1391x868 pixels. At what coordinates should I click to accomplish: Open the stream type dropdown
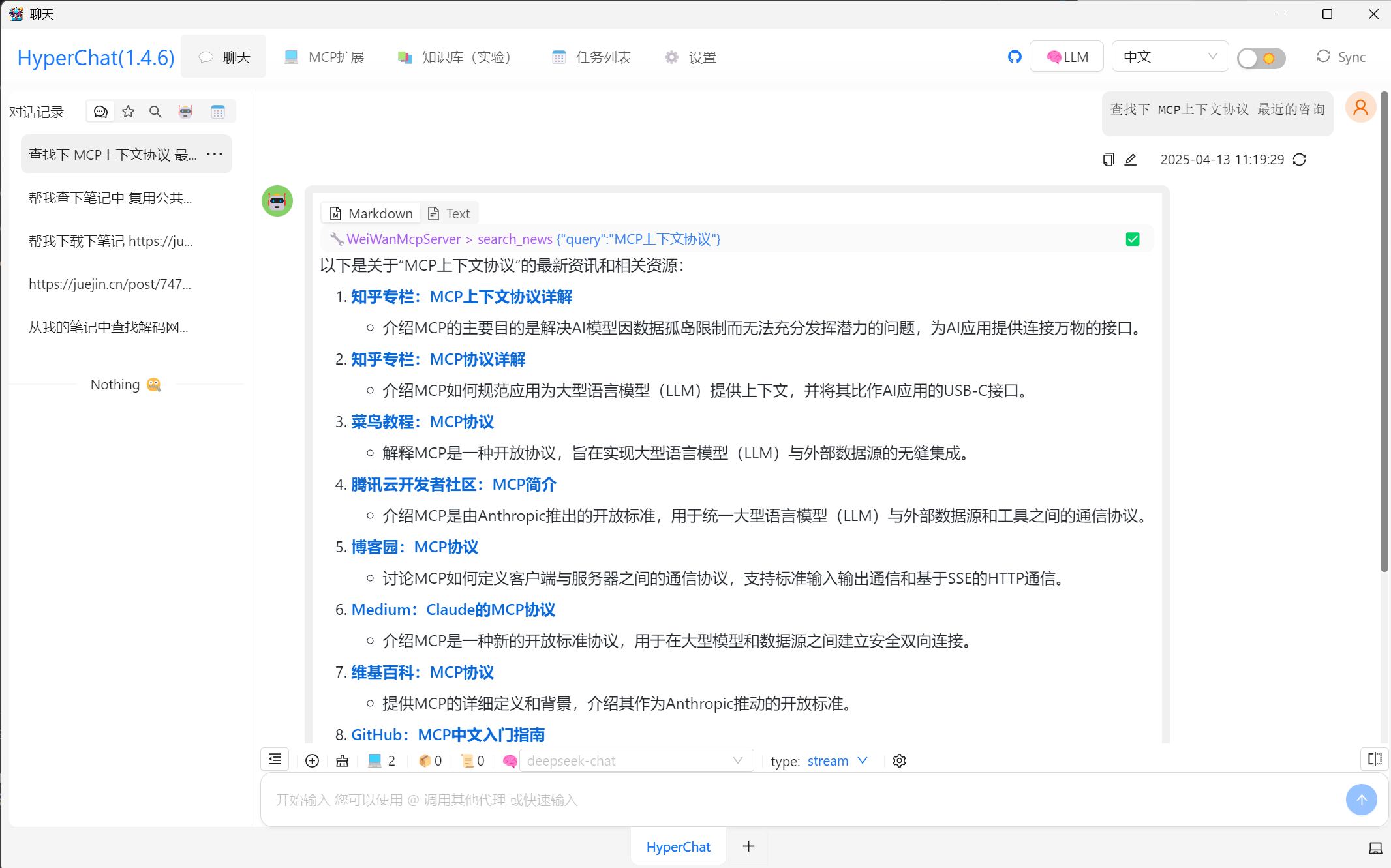pos(837,761)
